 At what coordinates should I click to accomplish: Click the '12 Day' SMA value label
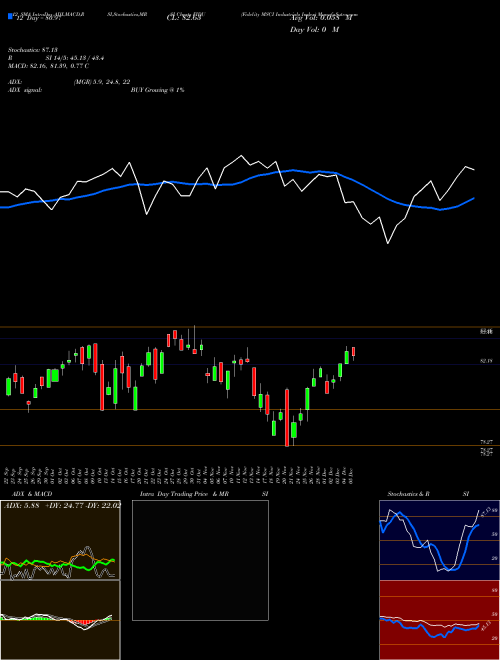pos(38,18)
